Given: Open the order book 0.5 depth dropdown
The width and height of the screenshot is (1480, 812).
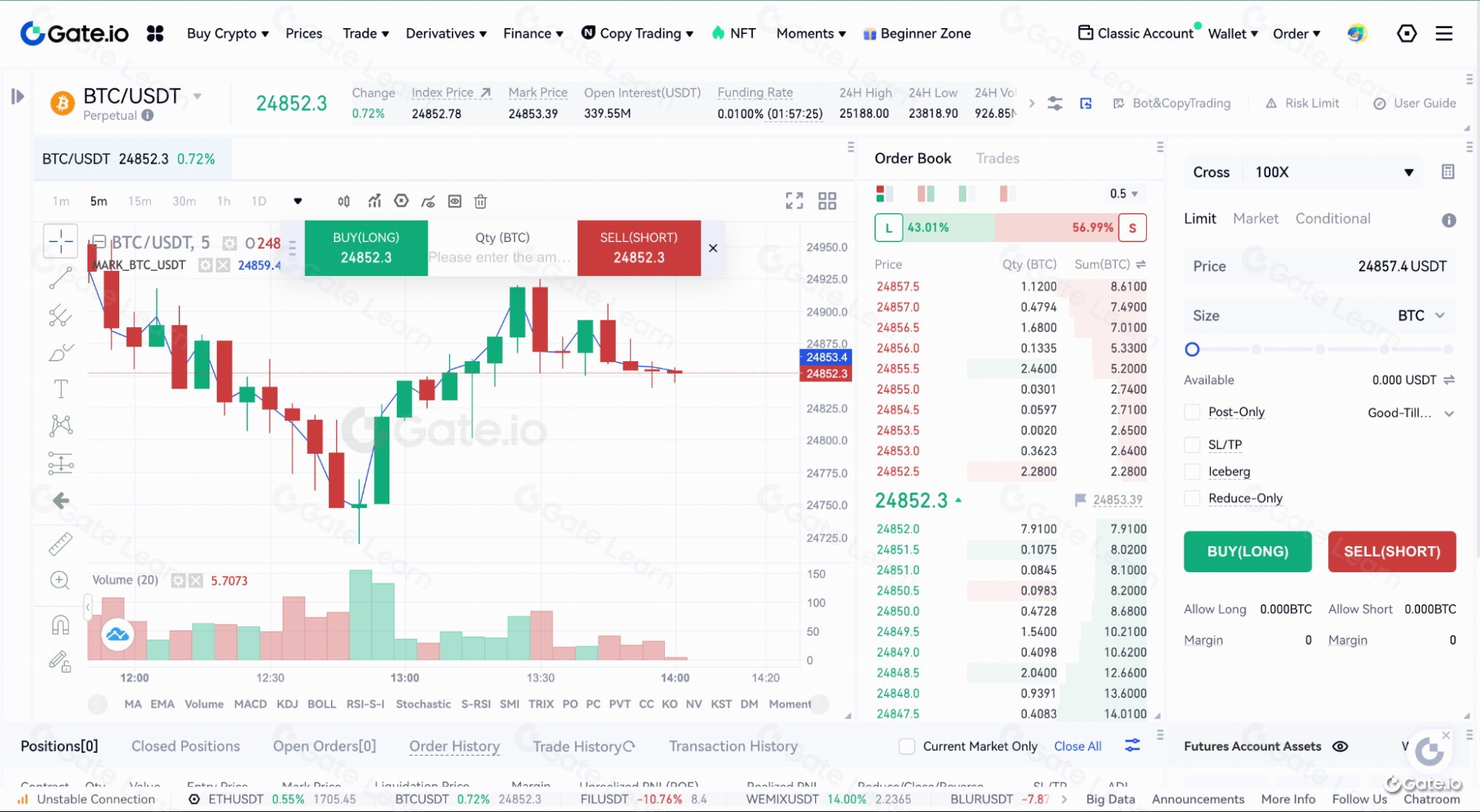Looking at the screenshot, I should [x=1123, y=194].
